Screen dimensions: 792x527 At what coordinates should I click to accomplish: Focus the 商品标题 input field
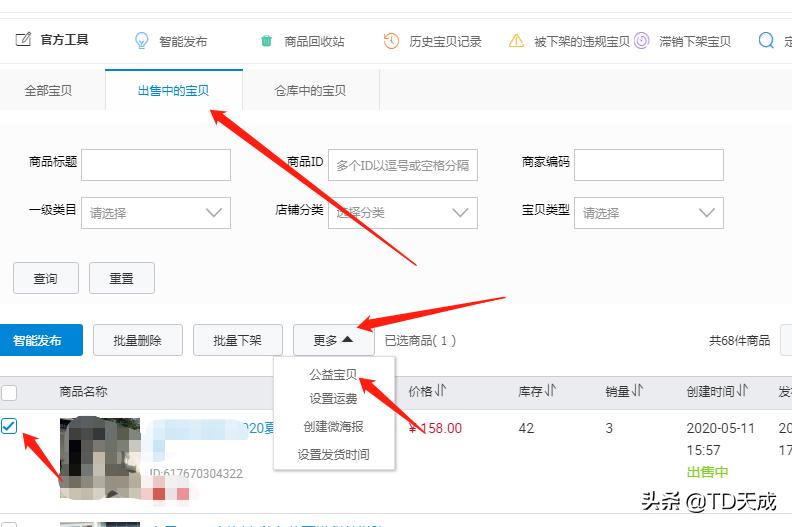[156, 165]
